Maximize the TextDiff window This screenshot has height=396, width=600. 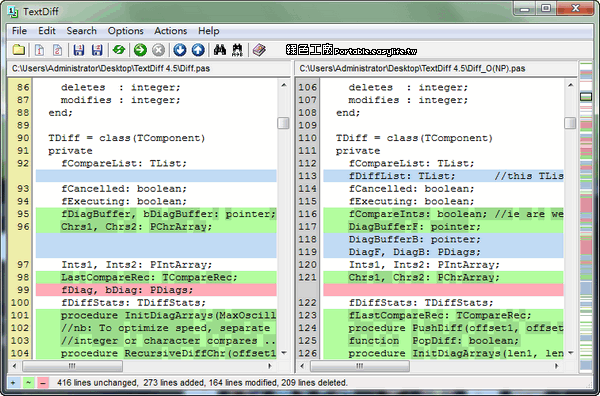click(x=546, y=8)
